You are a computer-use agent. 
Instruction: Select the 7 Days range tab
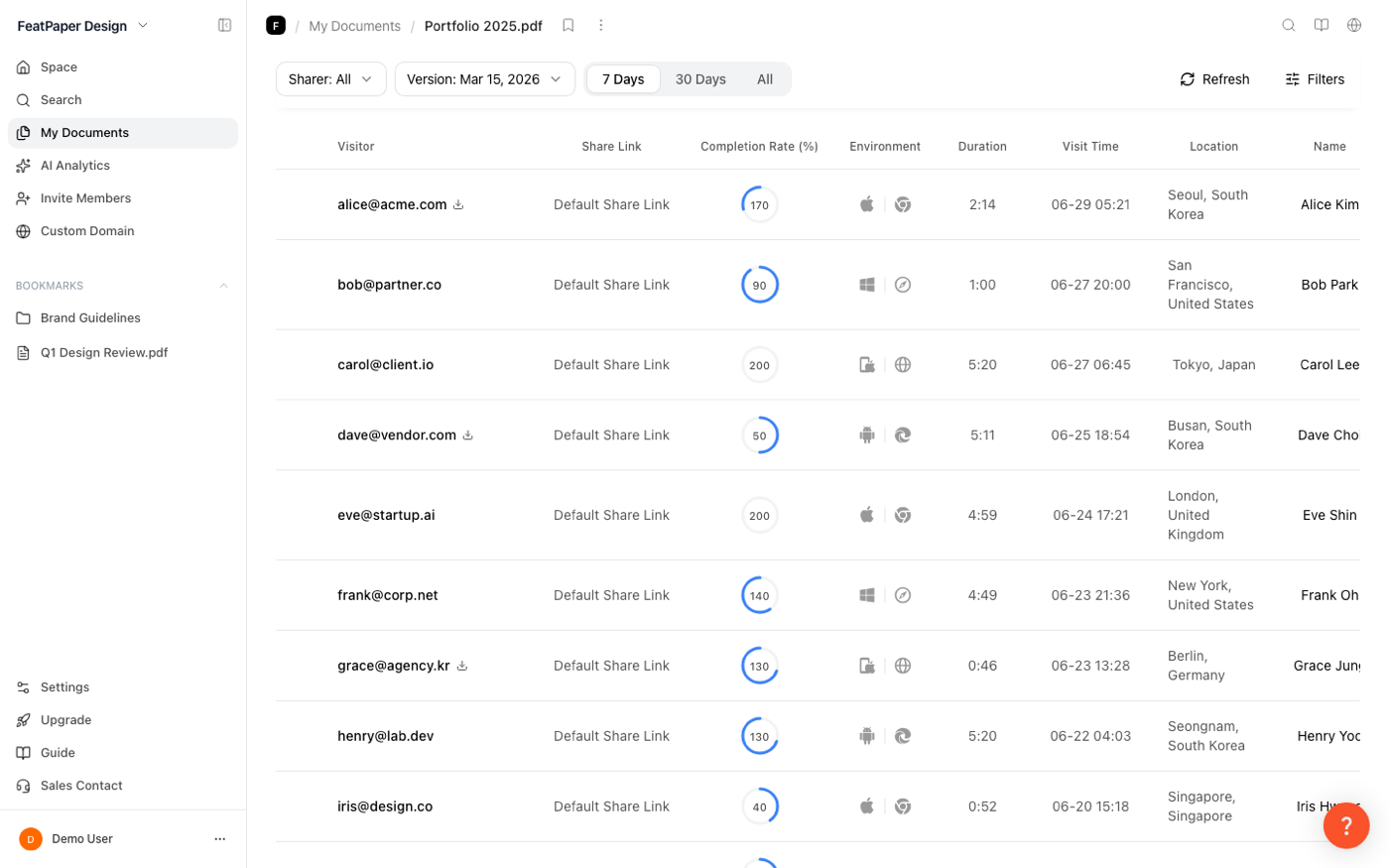pyautogui.click(x=623, y=79)
